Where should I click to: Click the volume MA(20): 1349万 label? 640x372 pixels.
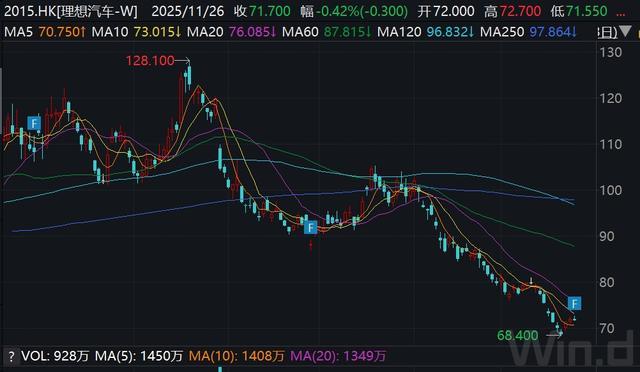[x=338, y=356]
